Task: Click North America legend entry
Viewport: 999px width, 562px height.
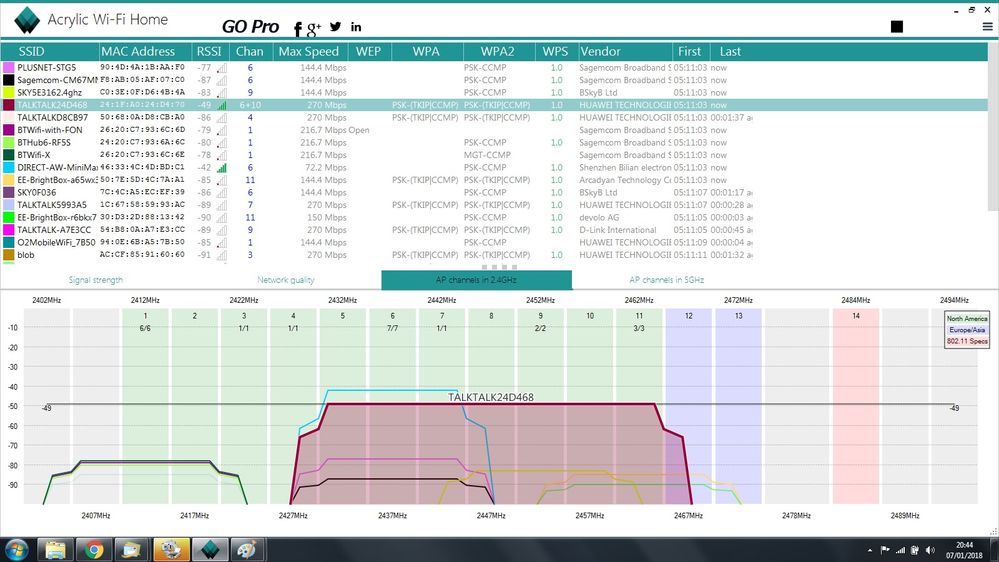Action: point(967,319)
